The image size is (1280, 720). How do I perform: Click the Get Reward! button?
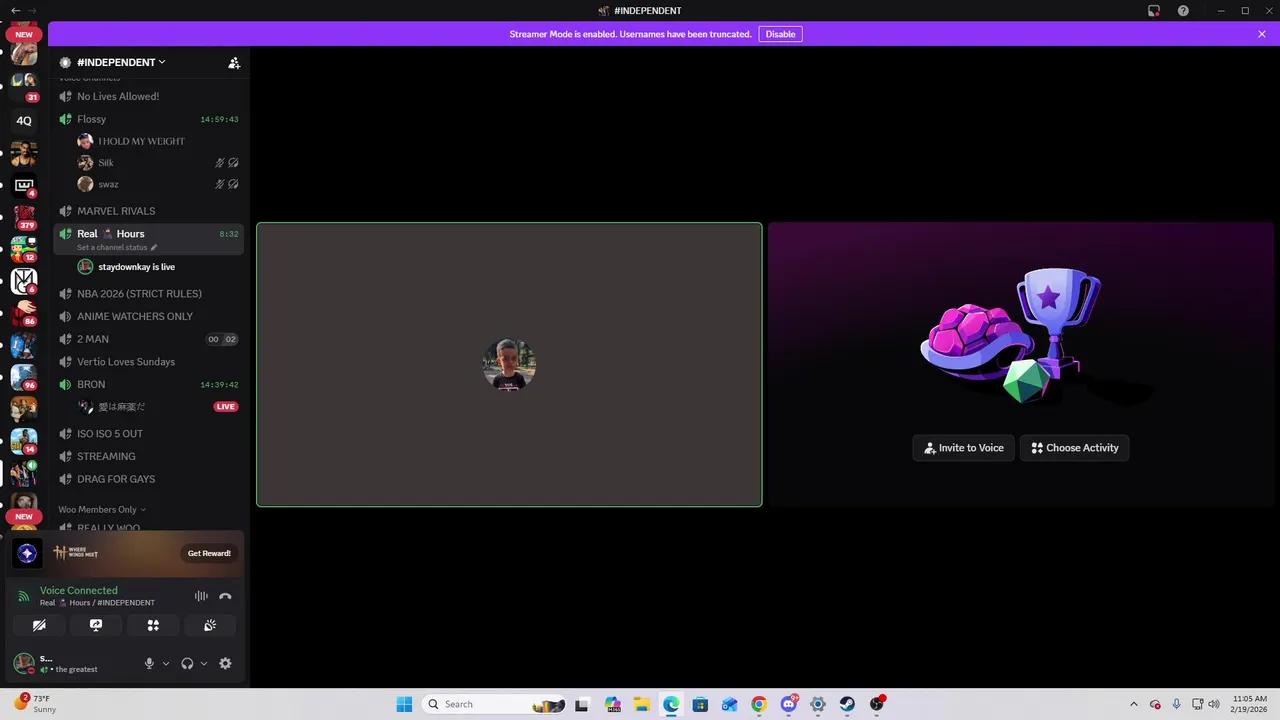pyautogui.click(x=209, y=553)
